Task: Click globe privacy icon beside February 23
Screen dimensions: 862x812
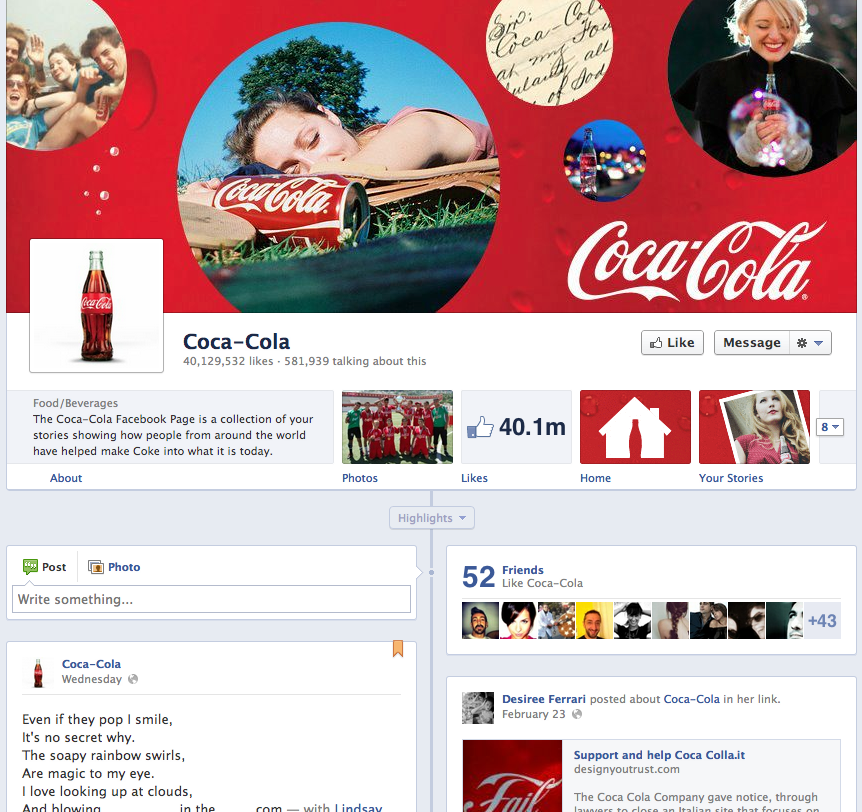Action: [x=577, y=714]
